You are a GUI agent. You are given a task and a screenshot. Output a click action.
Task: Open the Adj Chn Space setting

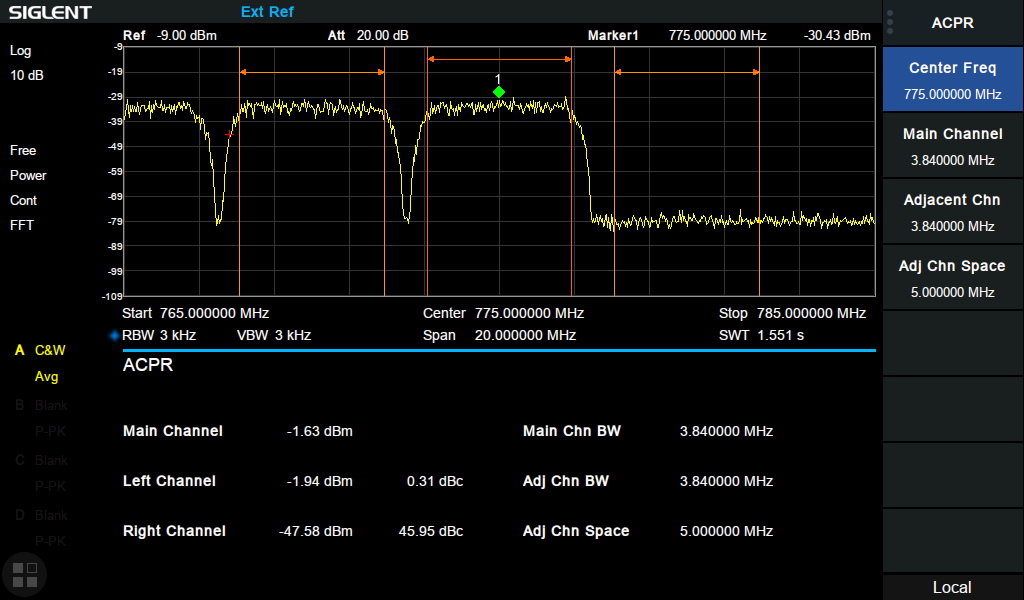click(x=952, y=278)
